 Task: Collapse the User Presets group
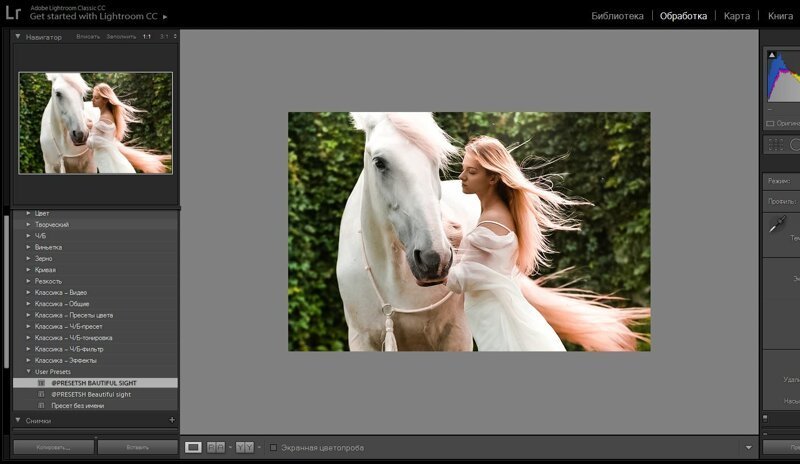[x=29, y=371]
